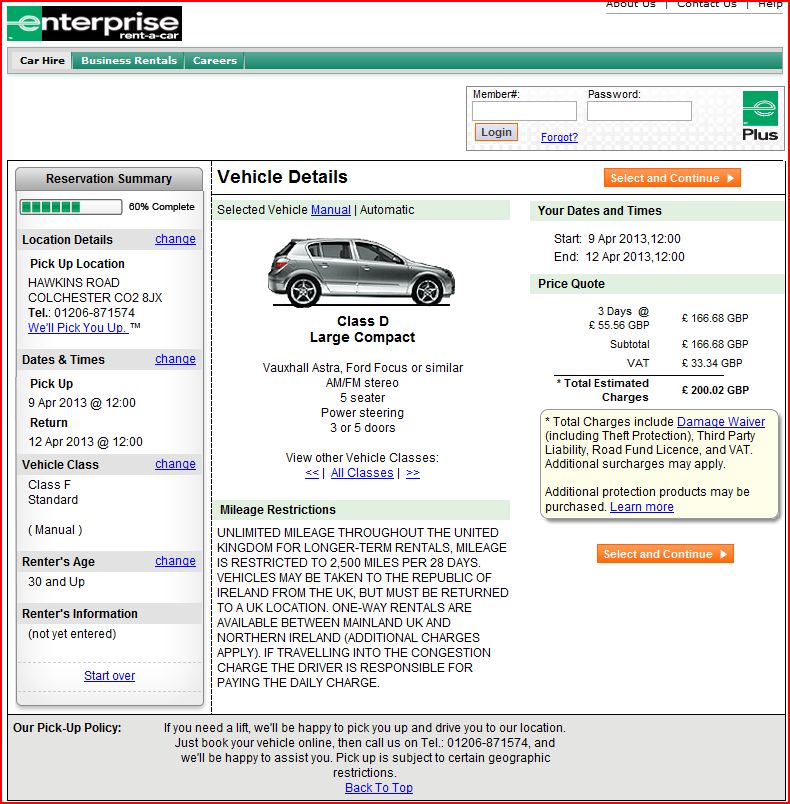Viewport: 790px width, 804px height.
Task: Click the Our Pick-Up Policy label
Action: (x=67, y=728)
